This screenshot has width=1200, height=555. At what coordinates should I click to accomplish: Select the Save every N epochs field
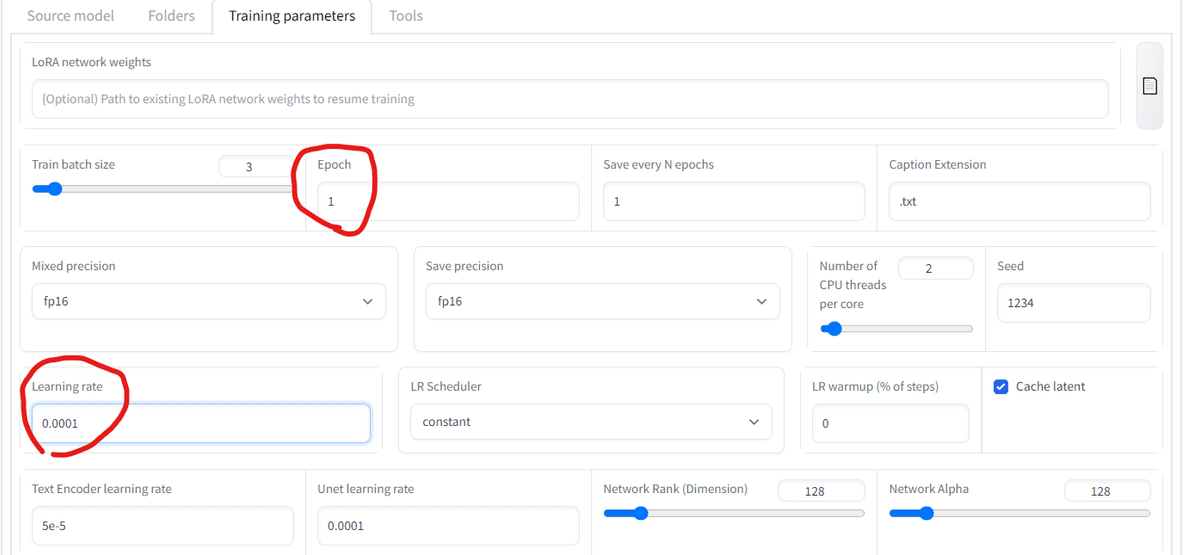734,201
